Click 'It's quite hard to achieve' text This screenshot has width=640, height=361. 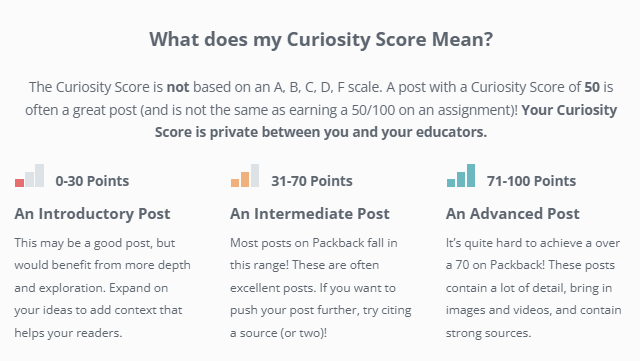(514, 243)
